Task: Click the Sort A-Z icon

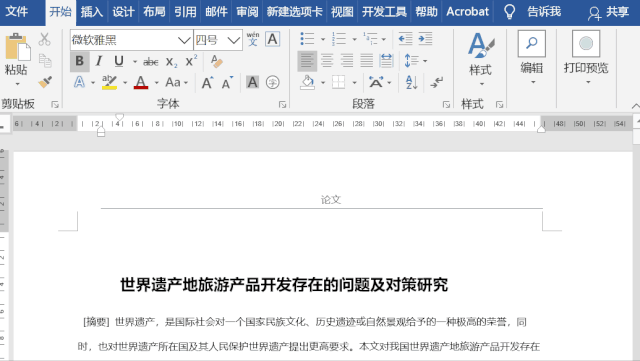Action: [411, 82]
